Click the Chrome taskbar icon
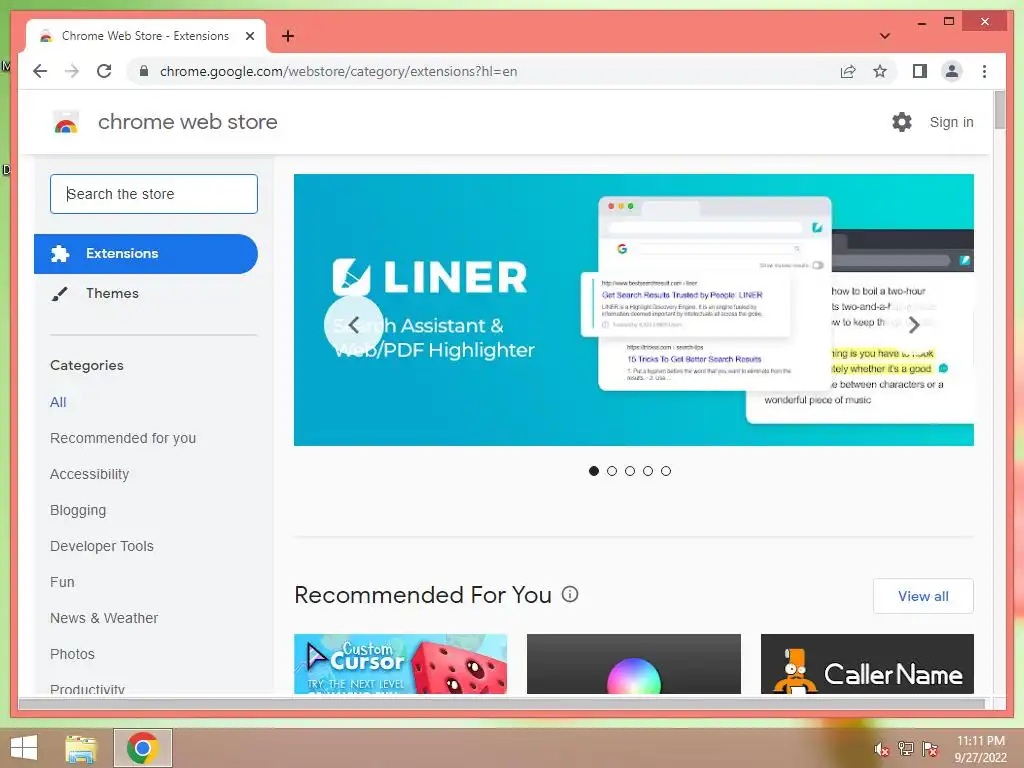 [x=143, y=748]
